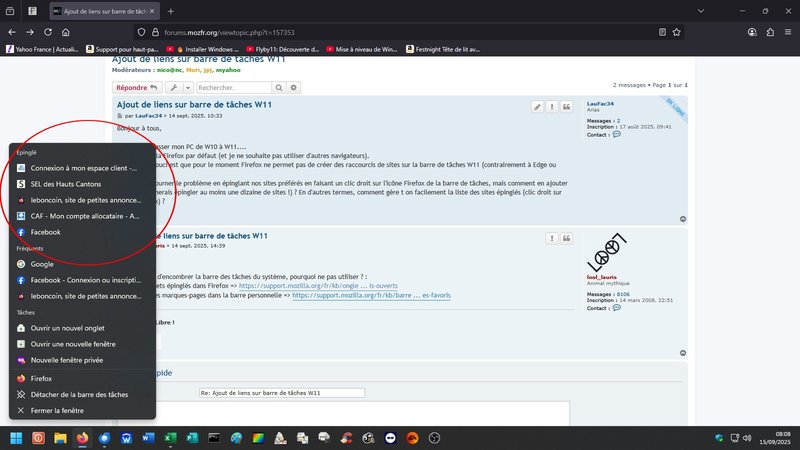Click the browser Back arrow
The height and width of the screenshot is (450, 800).
click(x=12, y=32)
